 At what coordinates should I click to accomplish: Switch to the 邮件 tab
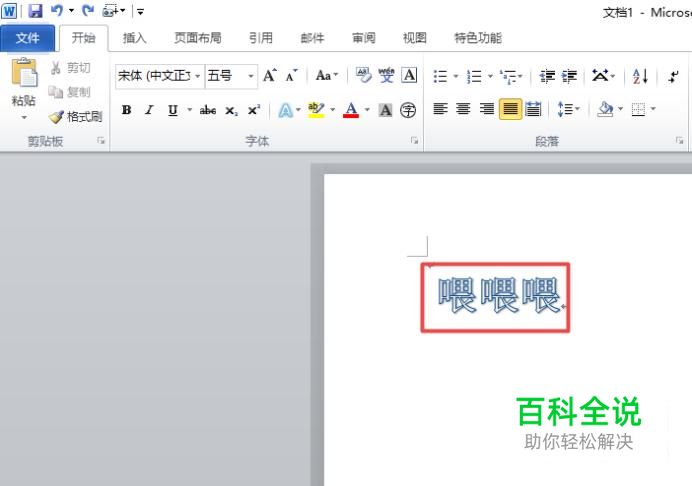pyautogui.click(x=312, y=38)
